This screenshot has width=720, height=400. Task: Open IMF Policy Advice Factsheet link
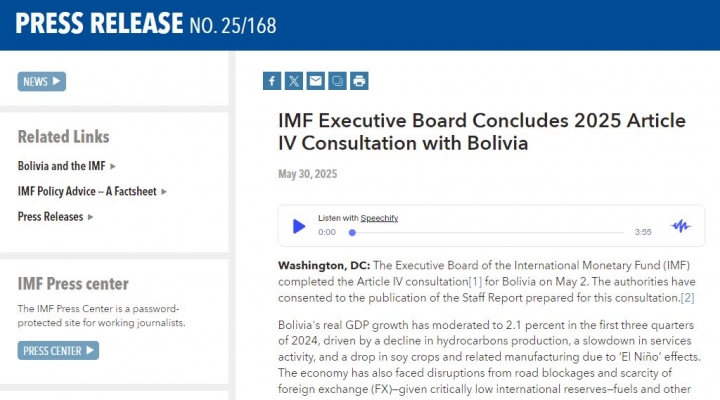87,192
